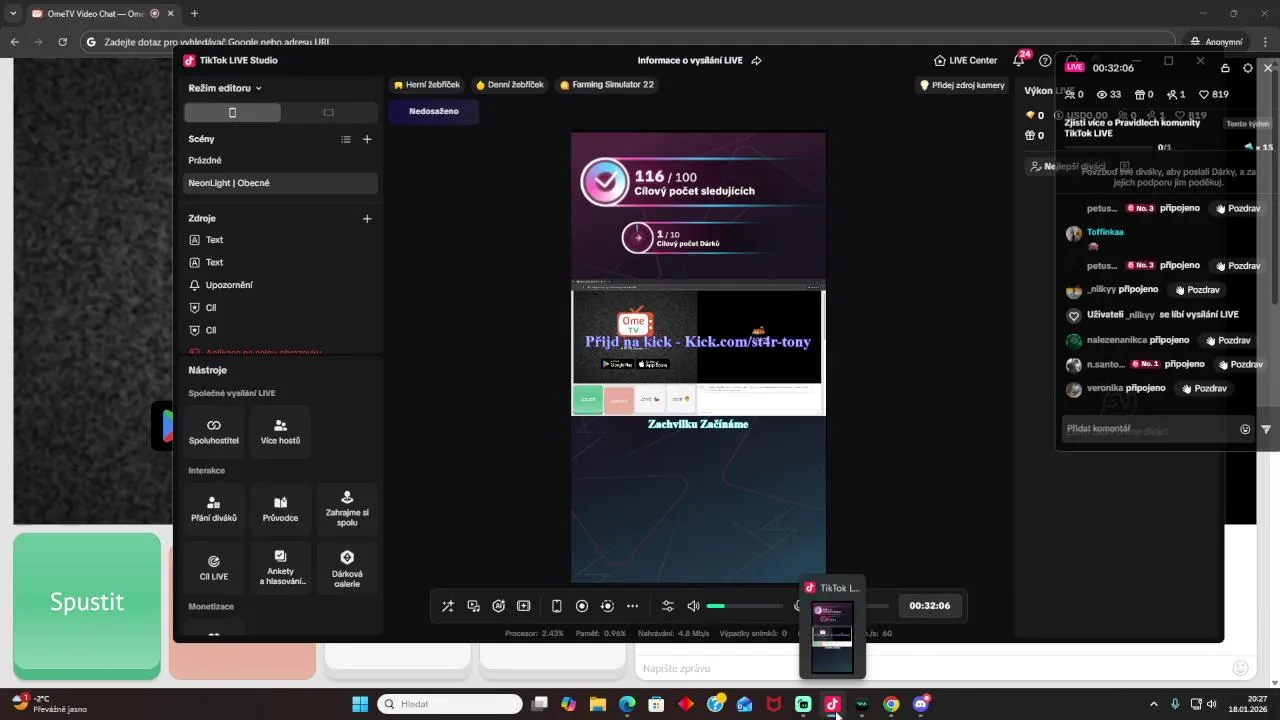Reload the OmeTV page in Chrome

point(63,42)
